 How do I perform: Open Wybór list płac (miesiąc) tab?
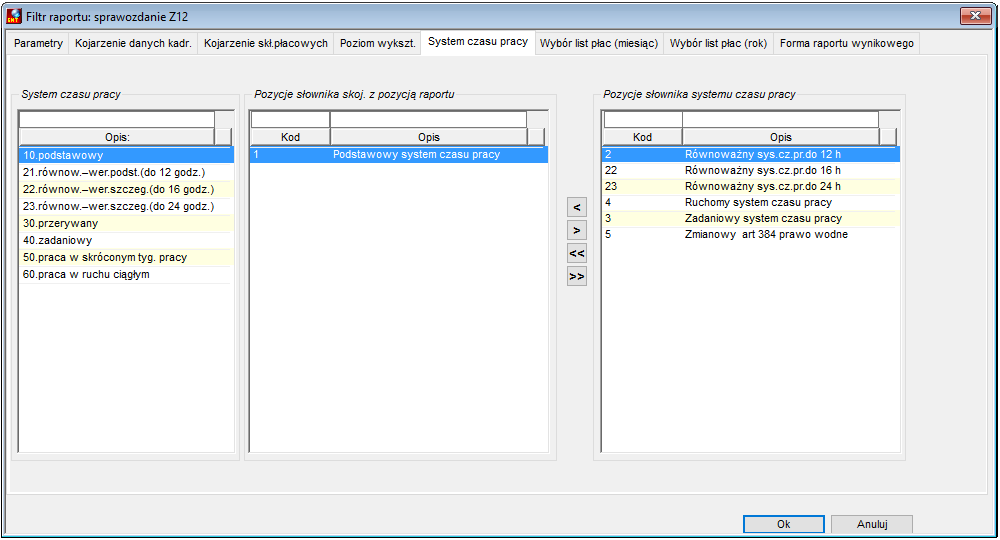599,43
